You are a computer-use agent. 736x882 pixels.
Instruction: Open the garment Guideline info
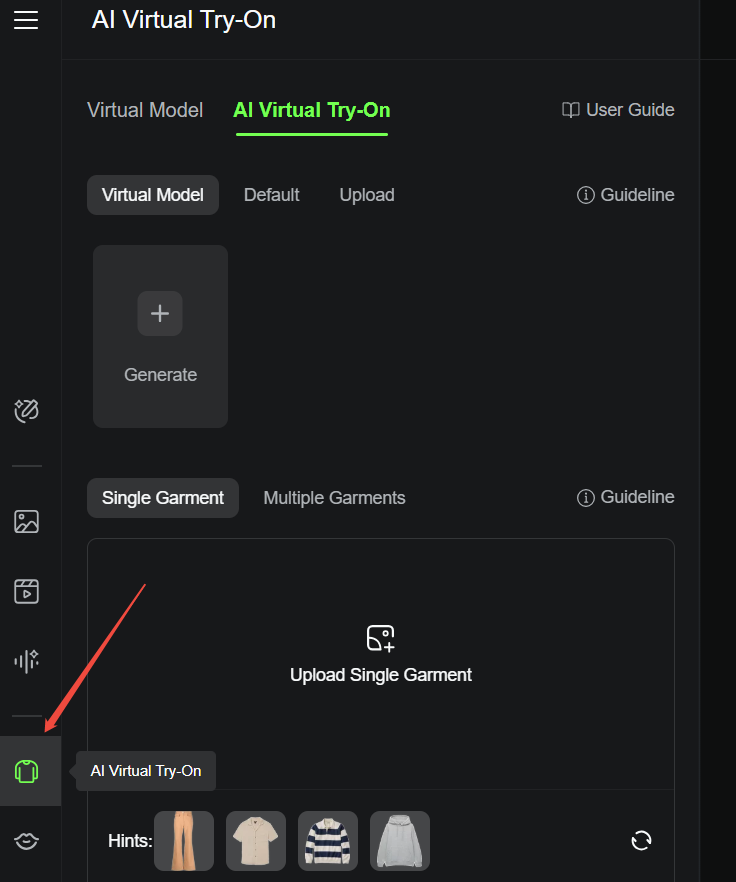[x=626, y=497]
